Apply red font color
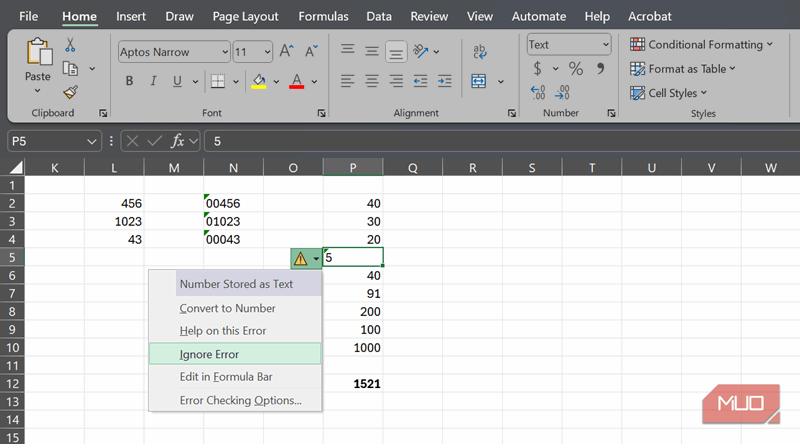 tap(296, 81)
